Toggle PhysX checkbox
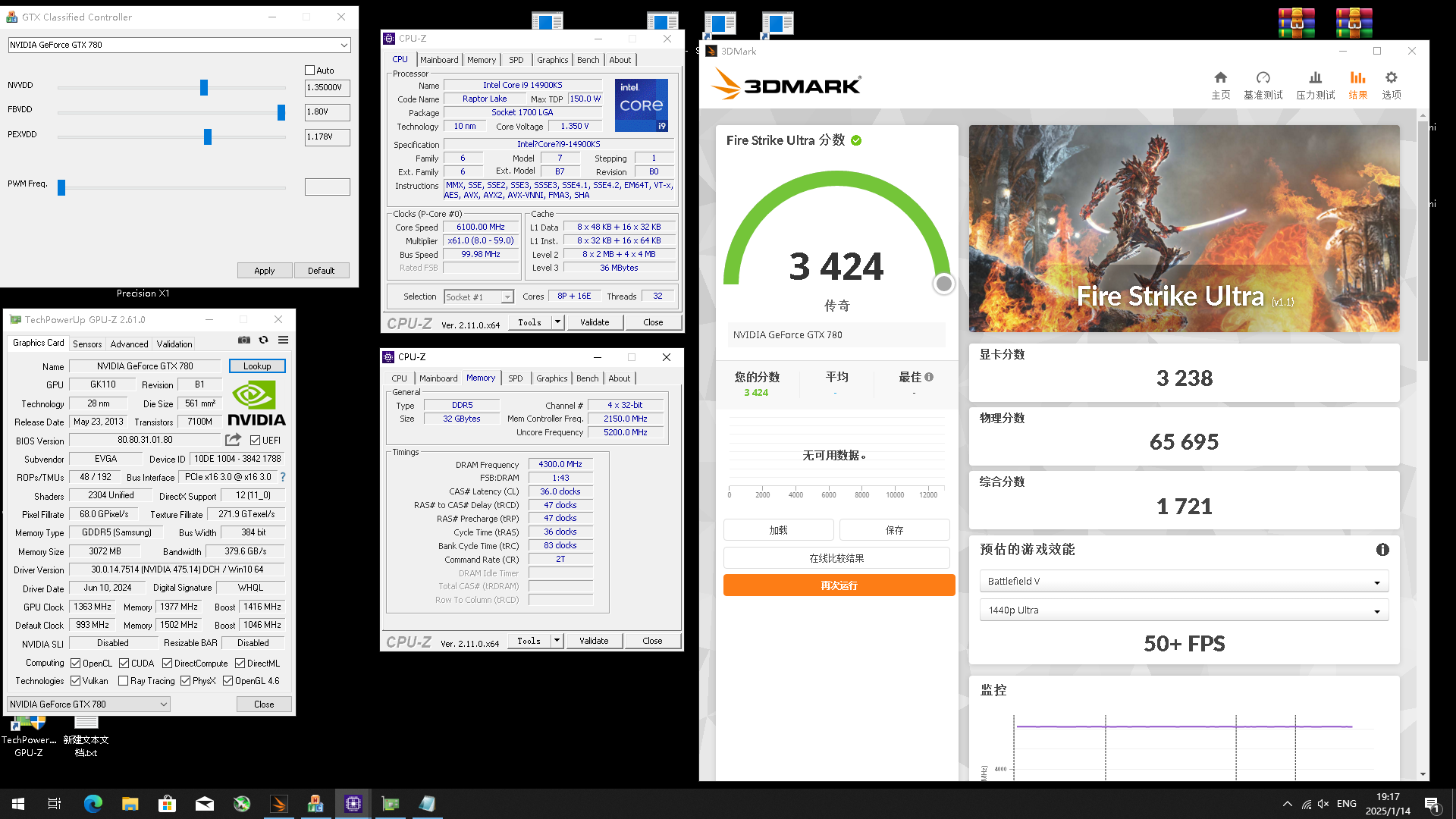The image size is (1456, 819). click(185, 681)
